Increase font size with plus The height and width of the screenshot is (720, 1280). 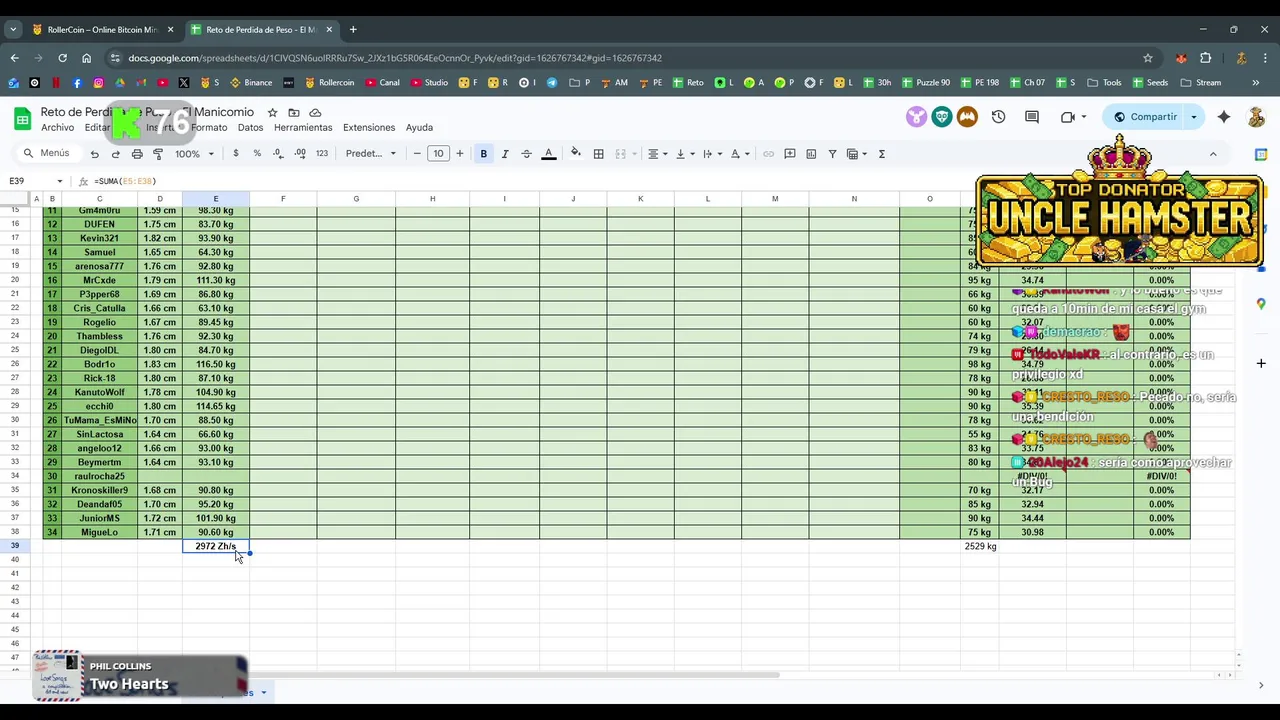click(460, 154)
